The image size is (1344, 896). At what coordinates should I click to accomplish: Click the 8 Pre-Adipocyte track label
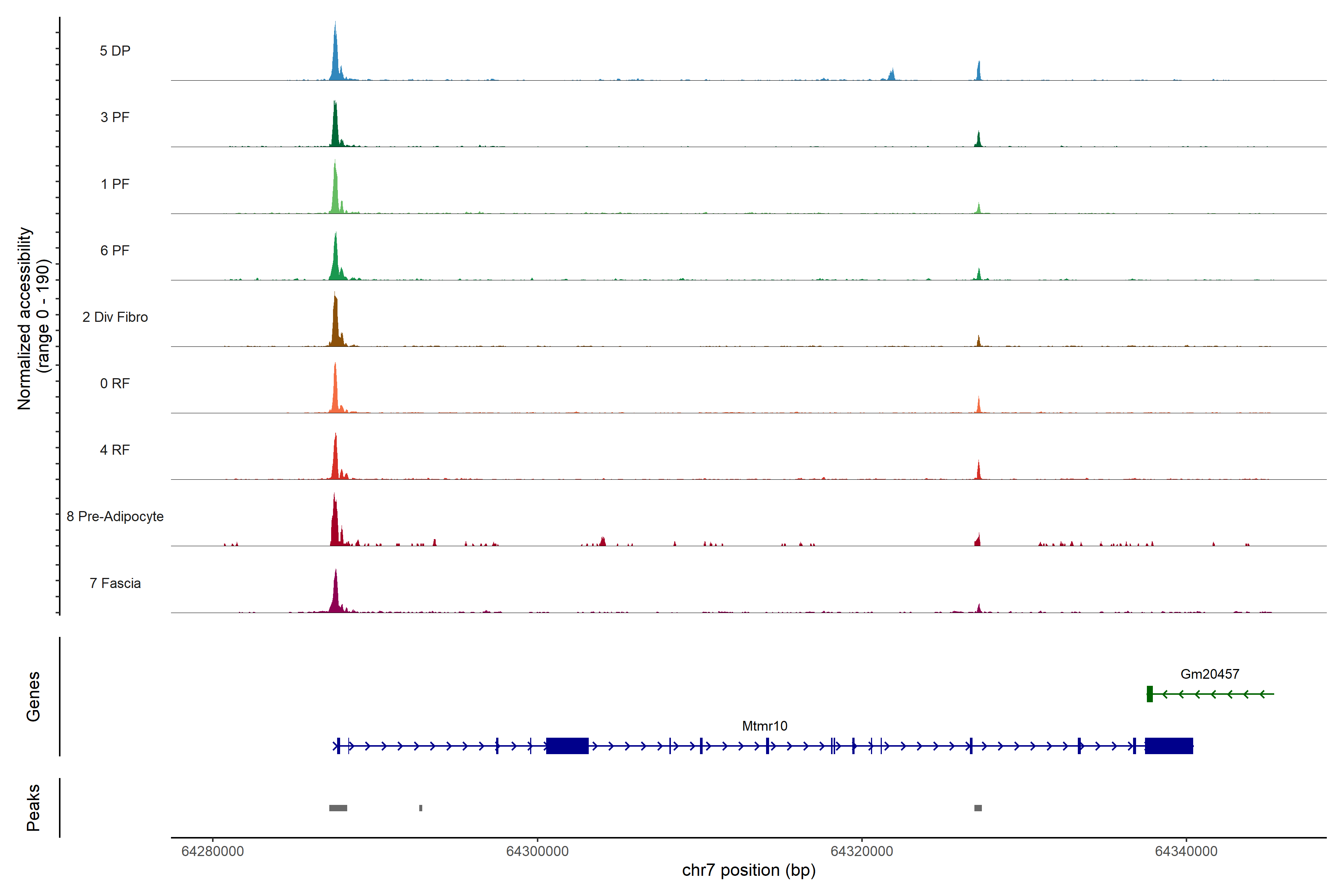tap(115, 516)
